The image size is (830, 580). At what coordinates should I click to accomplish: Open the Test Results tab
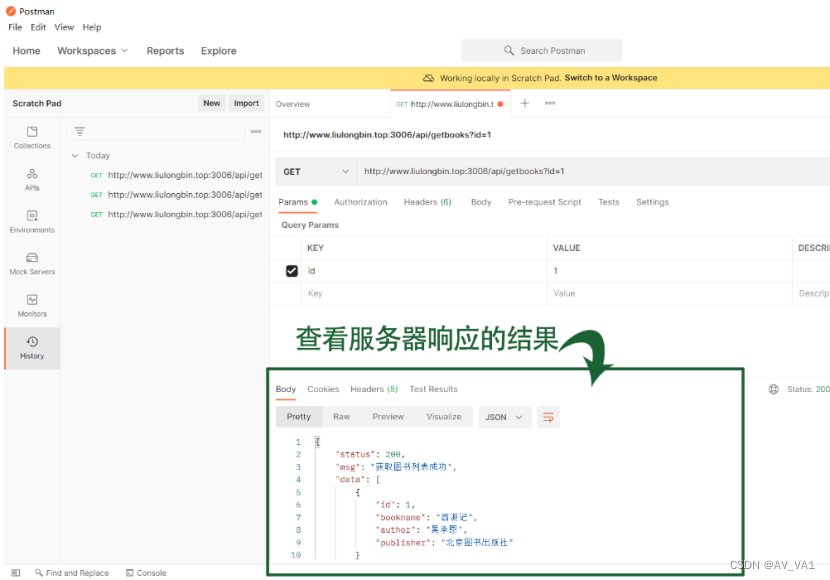[x=433, y=389]
